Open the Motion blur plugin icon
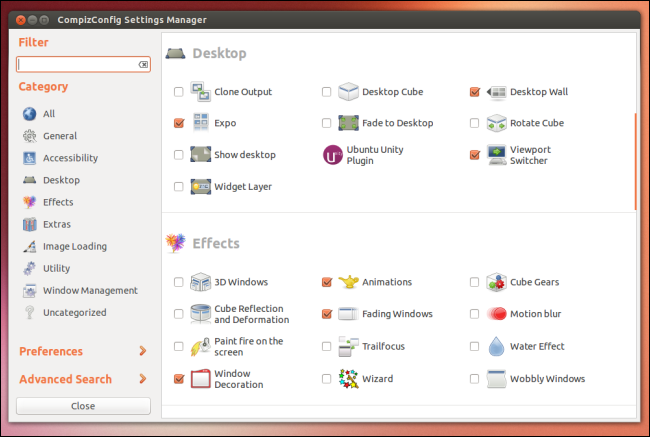This screenshot has width=650, height=437. click(x=497, y=314)
